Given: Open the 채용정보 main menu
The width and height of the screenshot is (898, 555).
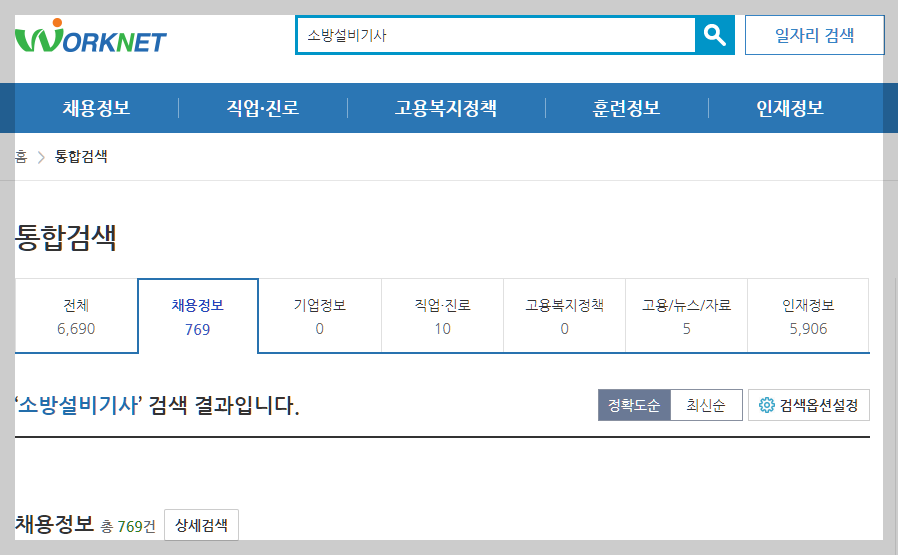Looking at the screenshot, I should pos(96,108).
